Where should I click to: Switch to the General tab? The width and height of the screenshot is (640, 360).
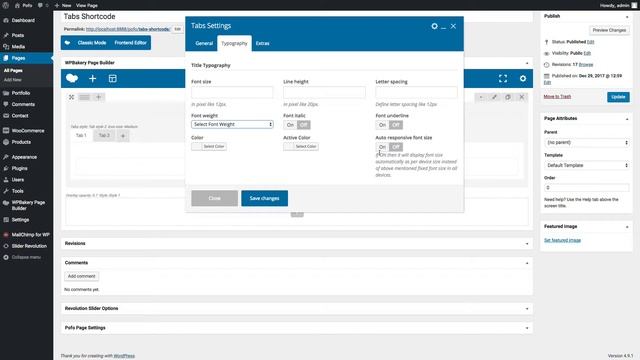[x=204, y=43]
